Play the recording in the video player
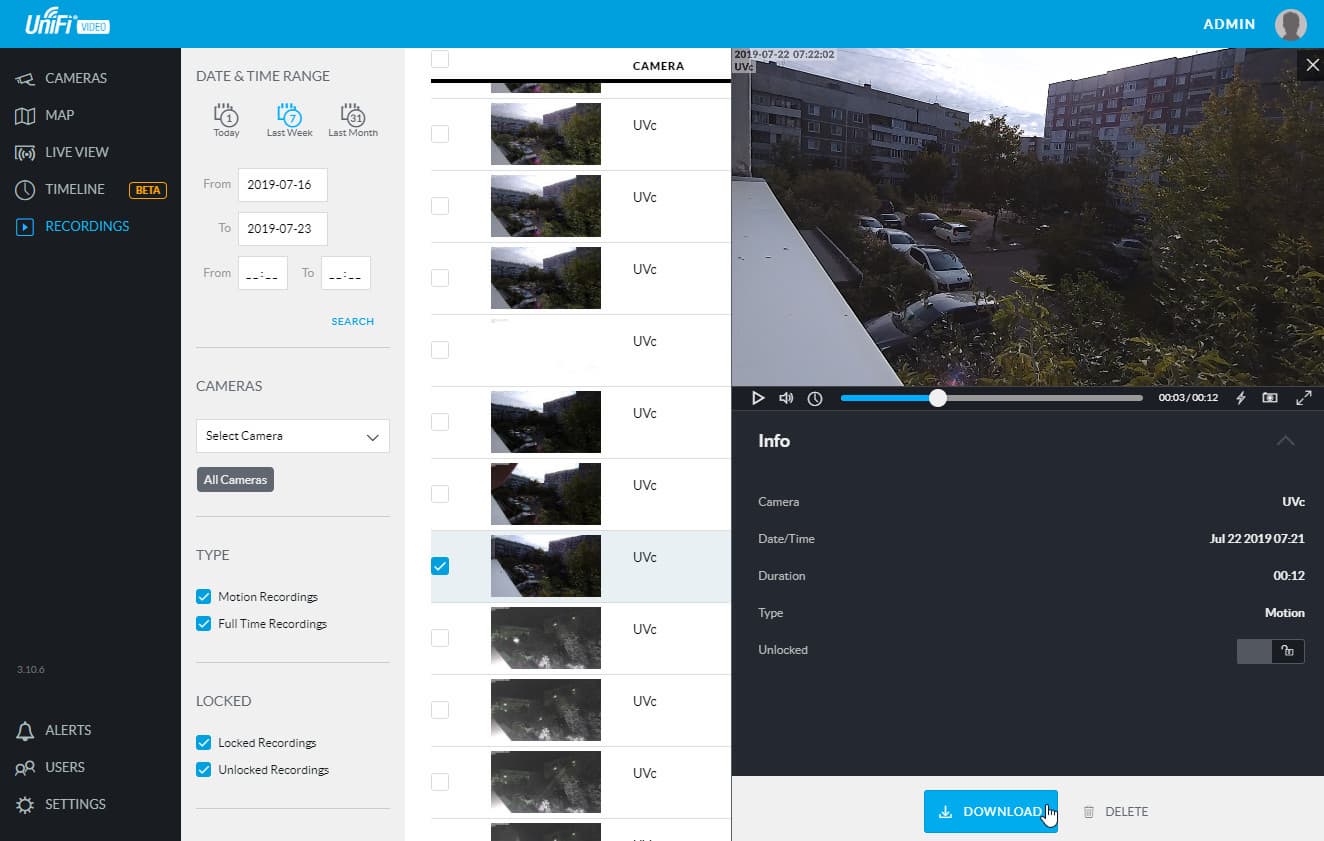This screenshot has width=1324, height=841. point(758,398)
